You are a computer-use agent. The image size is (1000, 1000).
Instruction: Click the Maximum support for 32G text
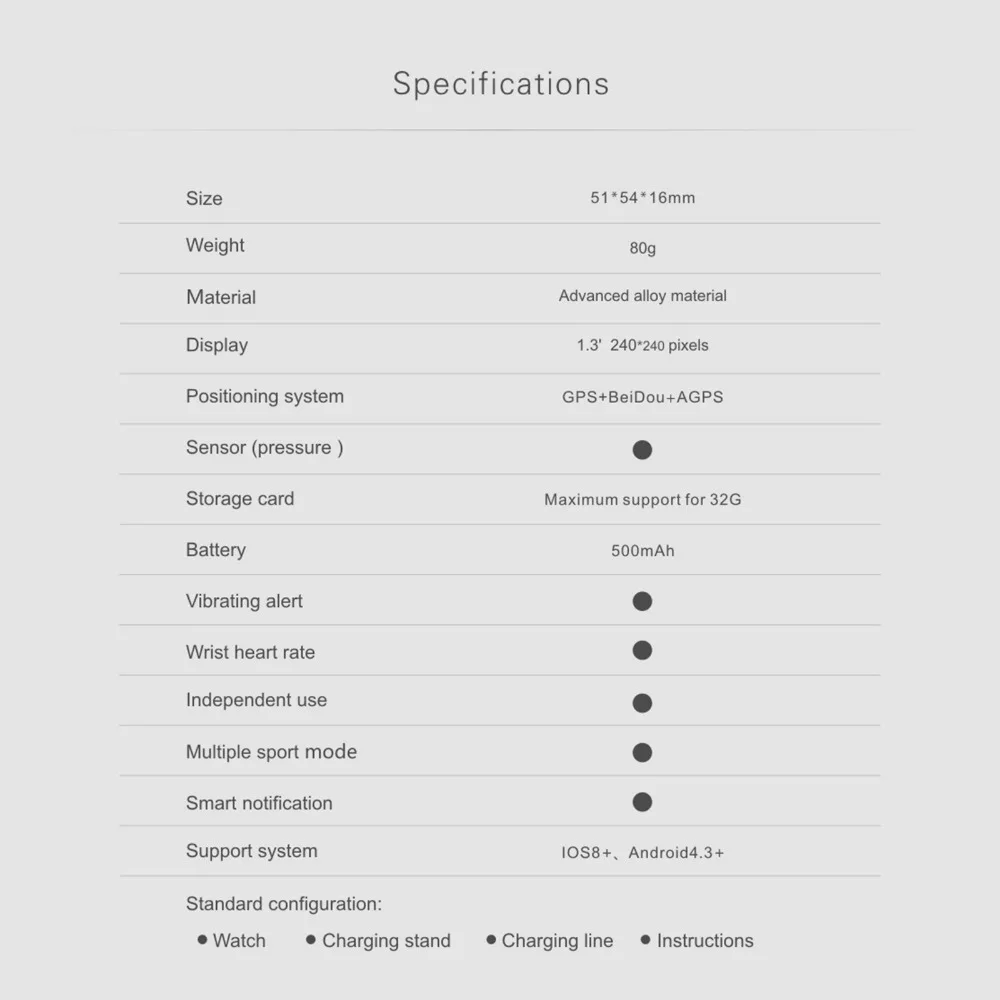click(x=642, y=499)
